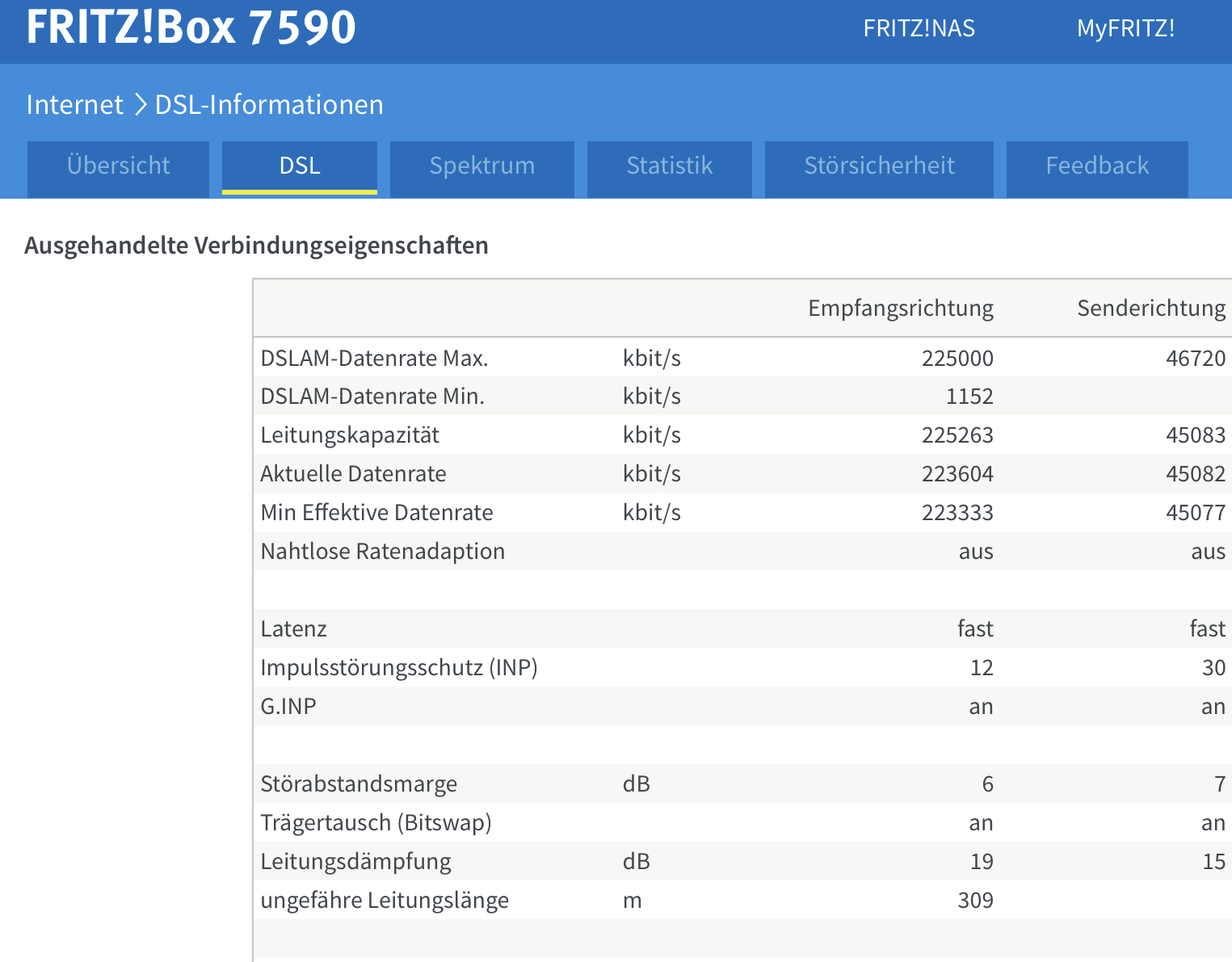
Task: Click the value 45083
Action: pyautogui.click(x=1196, y=435)
